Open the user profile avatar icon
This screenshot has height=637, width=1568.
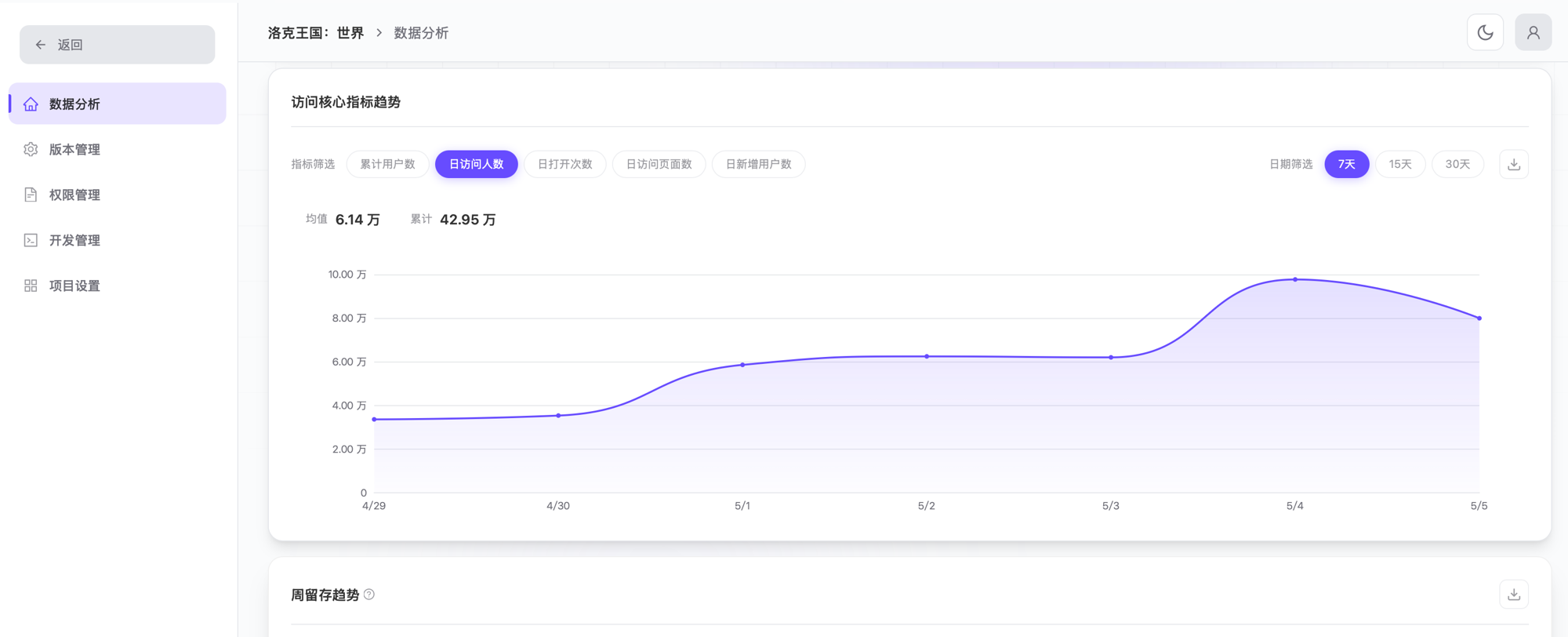pos(1533,32)
